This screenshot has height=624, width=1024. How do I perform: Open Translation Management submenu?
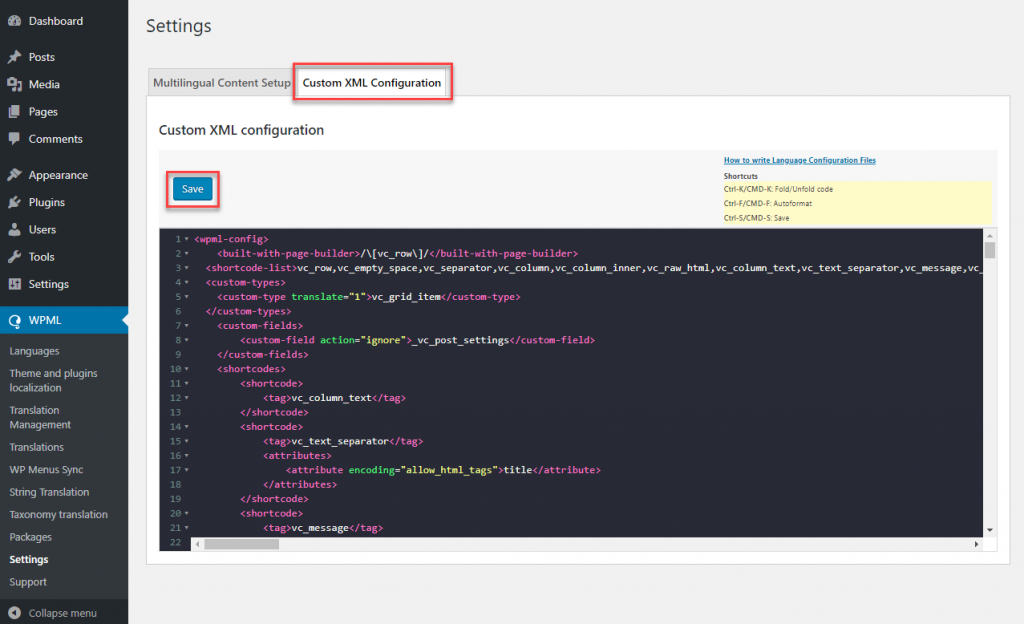click(x=40, y=418)
